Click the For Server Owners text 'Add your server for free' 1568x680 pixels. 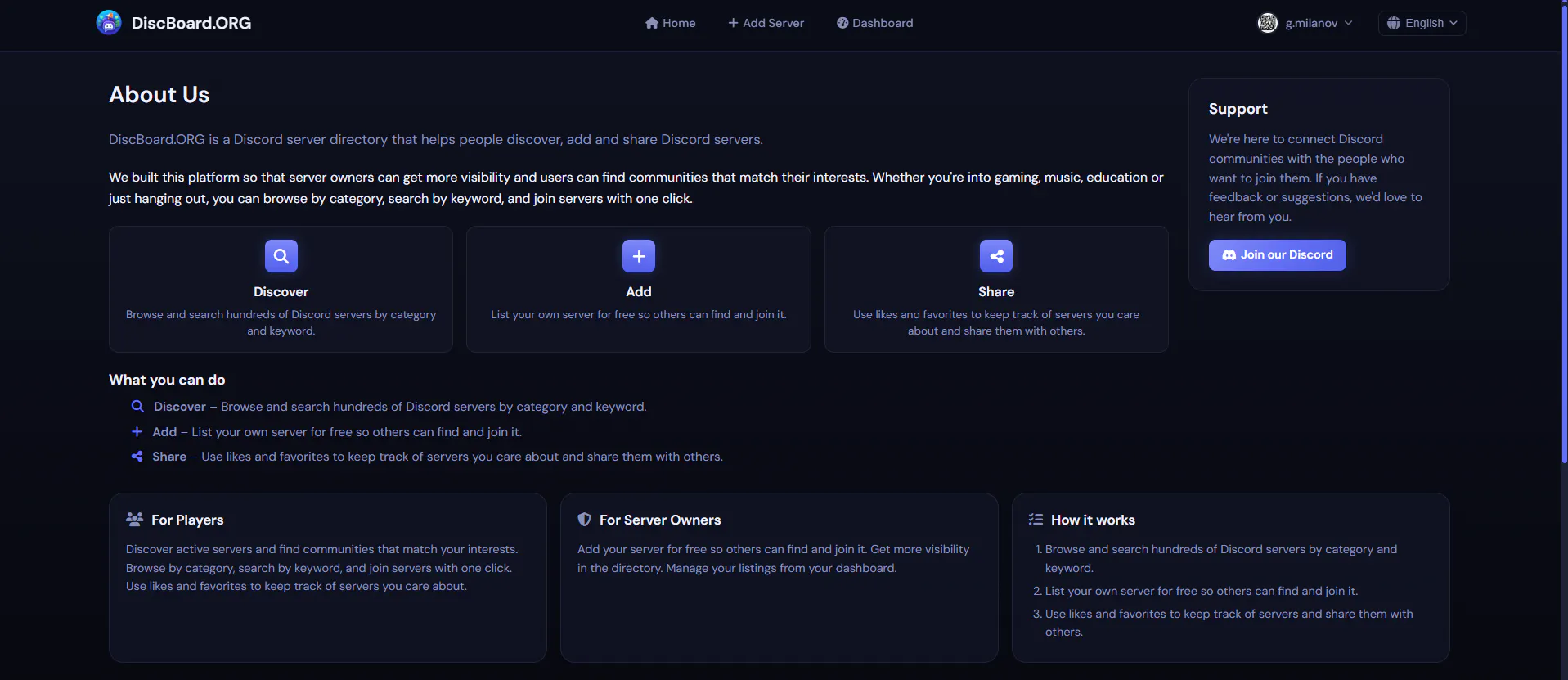774,559
